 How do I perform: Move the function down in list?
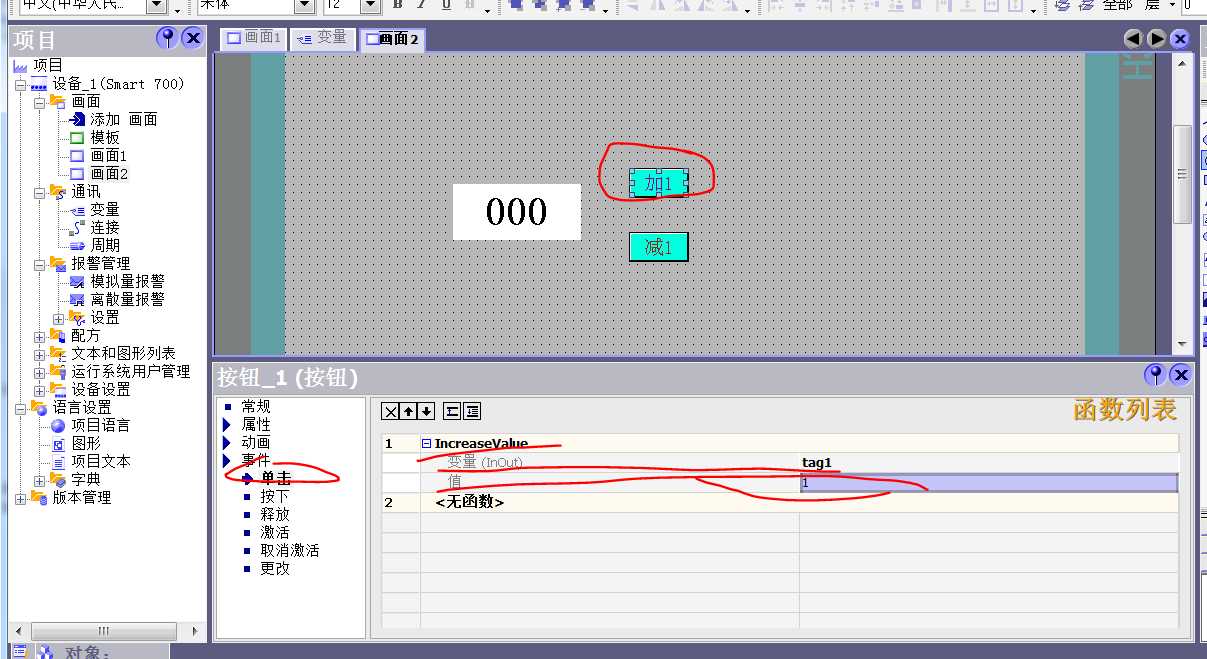tap(426, 411)
